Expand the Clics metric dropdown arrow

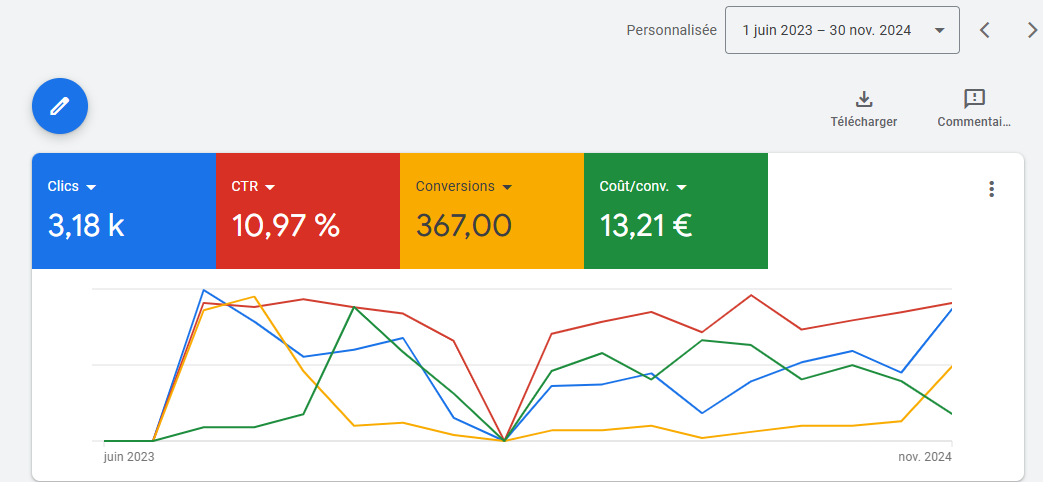tap(91, 187)
